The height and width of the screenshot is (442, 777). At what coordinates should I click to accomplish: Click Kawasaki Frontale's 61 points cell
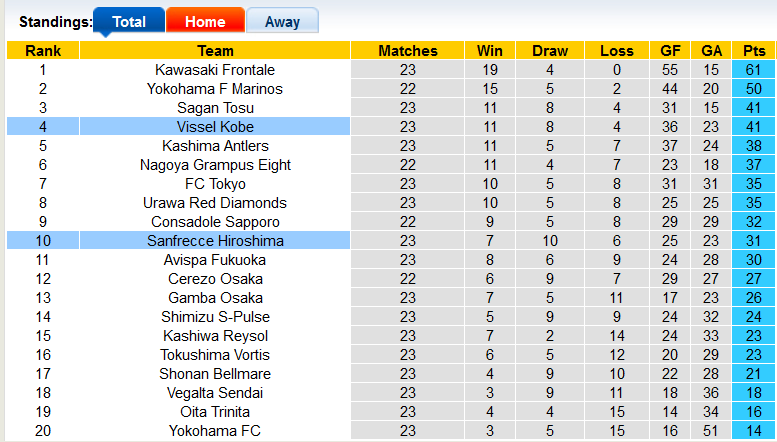click(x=753, y=70)
